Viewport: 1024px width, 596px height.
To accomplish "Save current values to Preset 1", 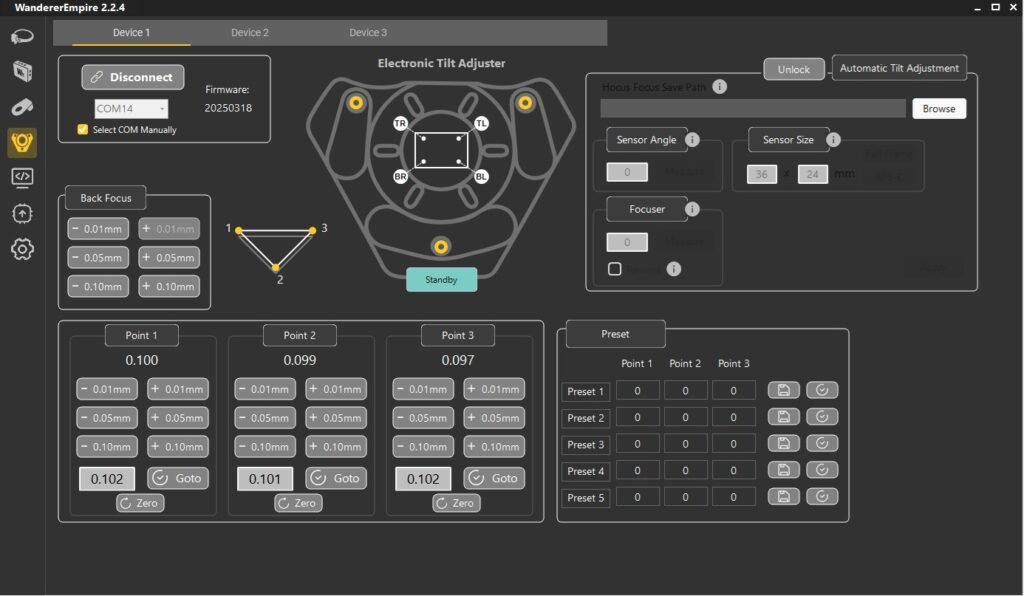I will point(784,390).
